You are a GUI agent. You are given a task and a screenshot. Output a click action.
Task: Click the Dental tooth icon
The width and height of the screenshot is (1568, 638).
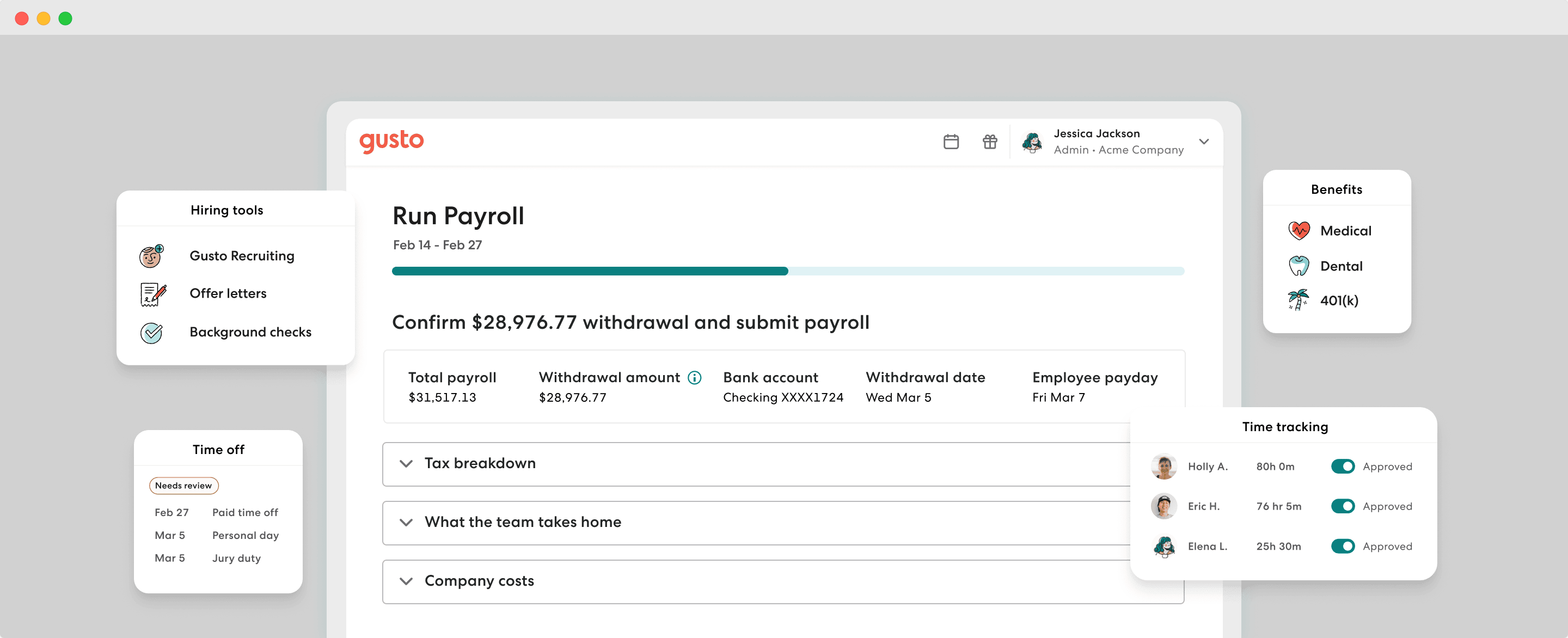click(1299, 266)
